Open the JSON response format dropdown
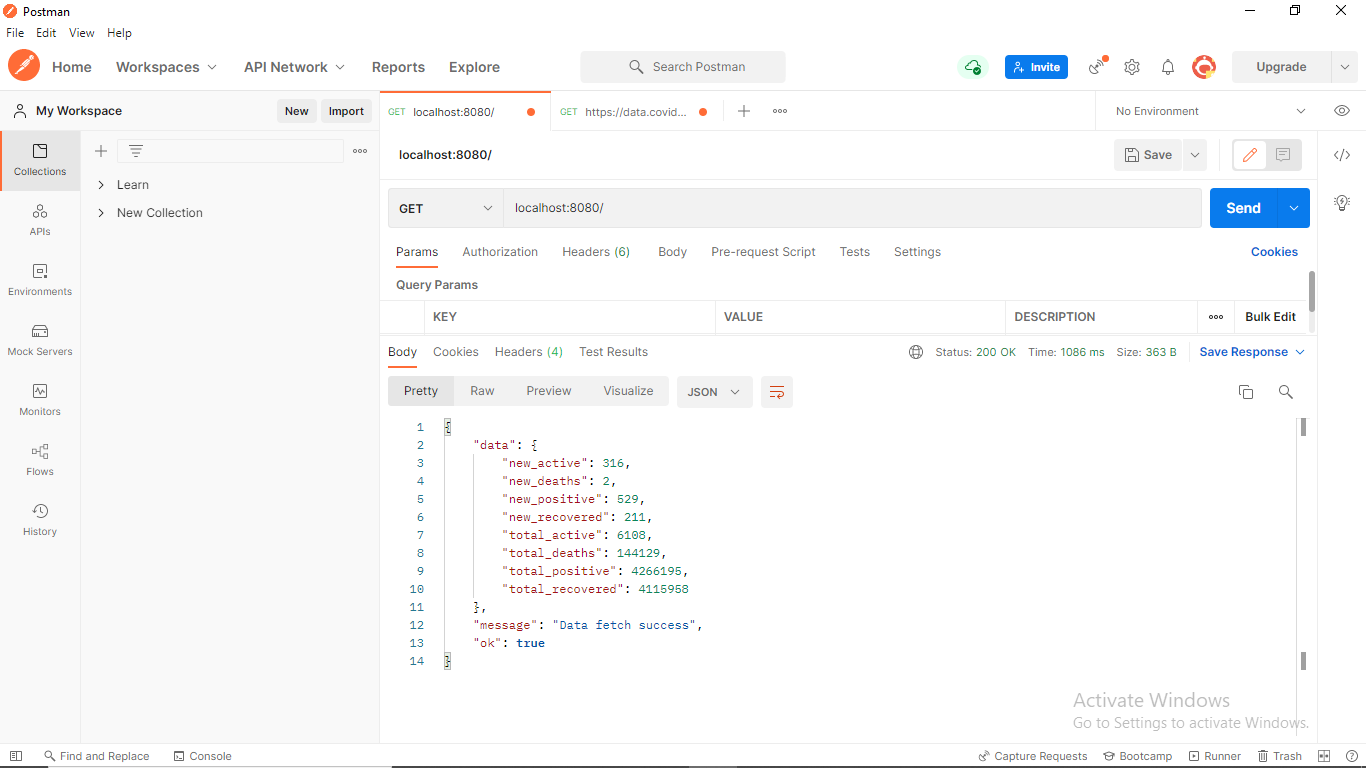This screenshot has width=1366, height=768. (x=714, y=392)
